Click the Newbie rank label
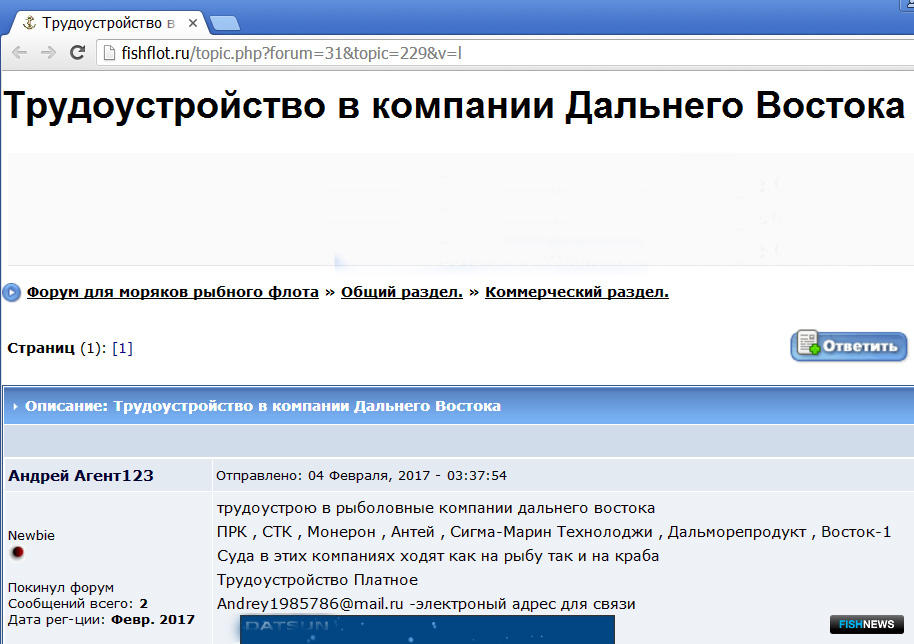This screenshot has width=914, height=644. 31,535
